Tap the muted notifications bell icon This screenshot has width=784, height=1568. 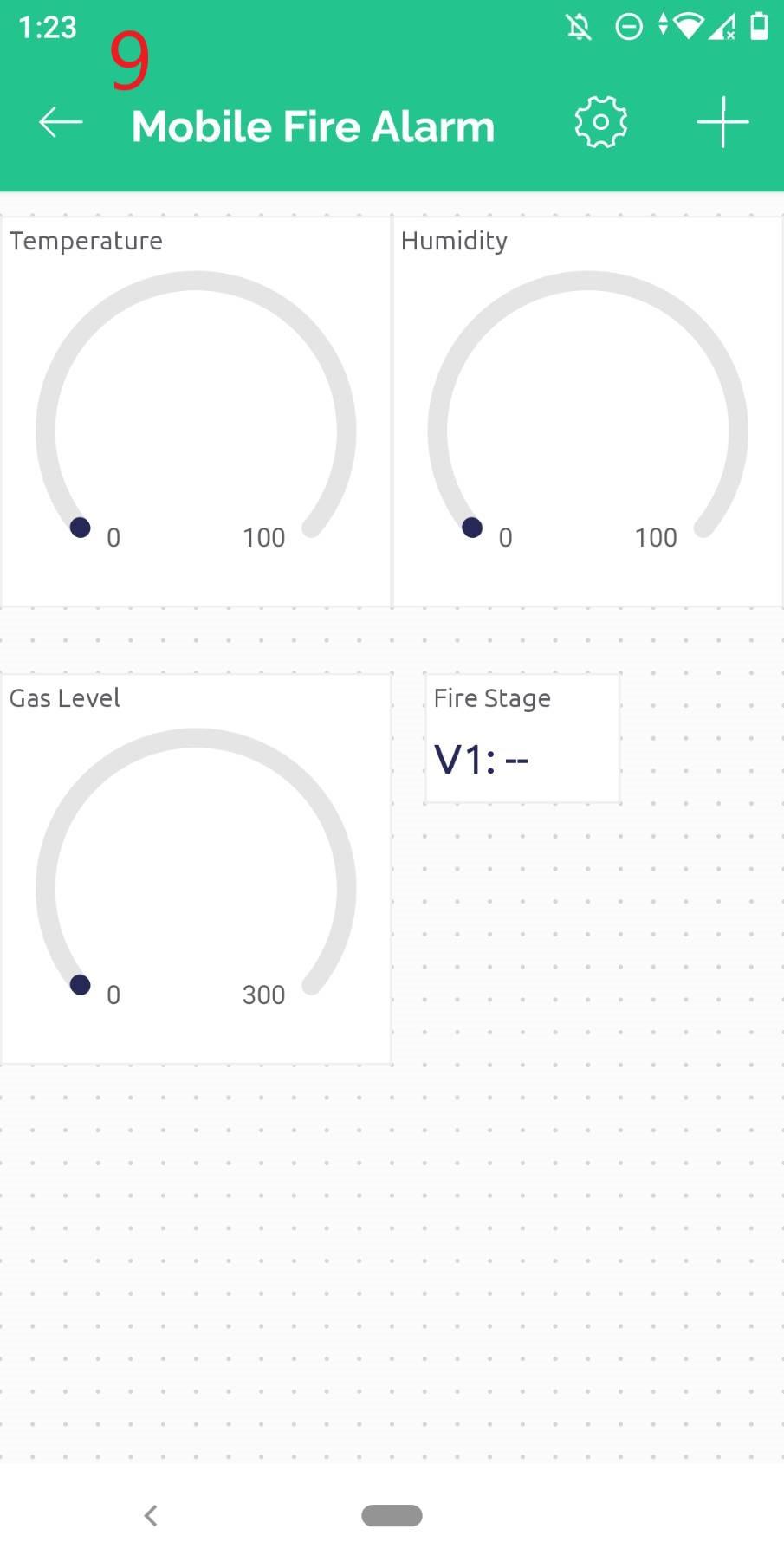(579, 28)
